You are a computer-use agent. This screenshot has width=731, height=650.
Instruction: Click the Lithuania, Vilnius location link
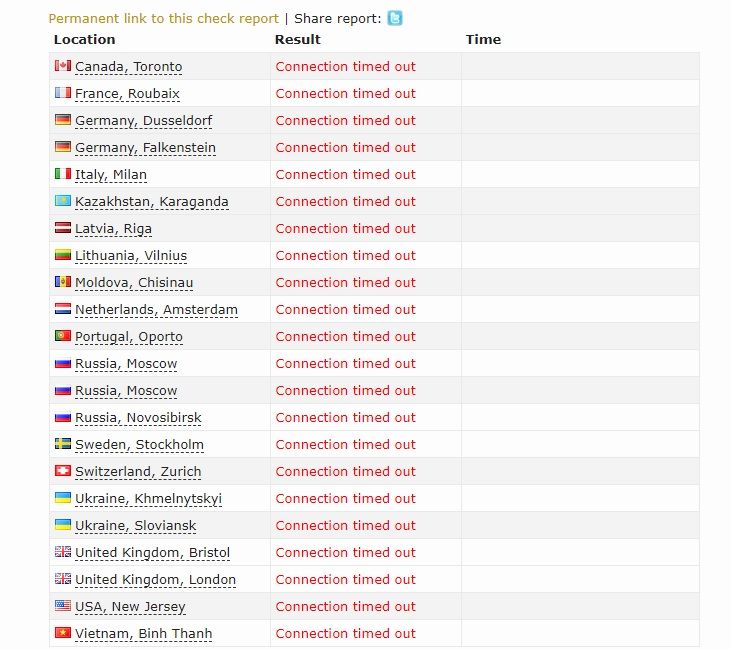click(130, 256)
